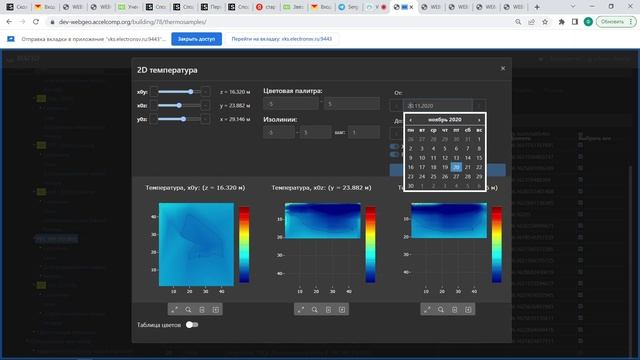Open the green profile avatar menu

click(x=588, y=22)
